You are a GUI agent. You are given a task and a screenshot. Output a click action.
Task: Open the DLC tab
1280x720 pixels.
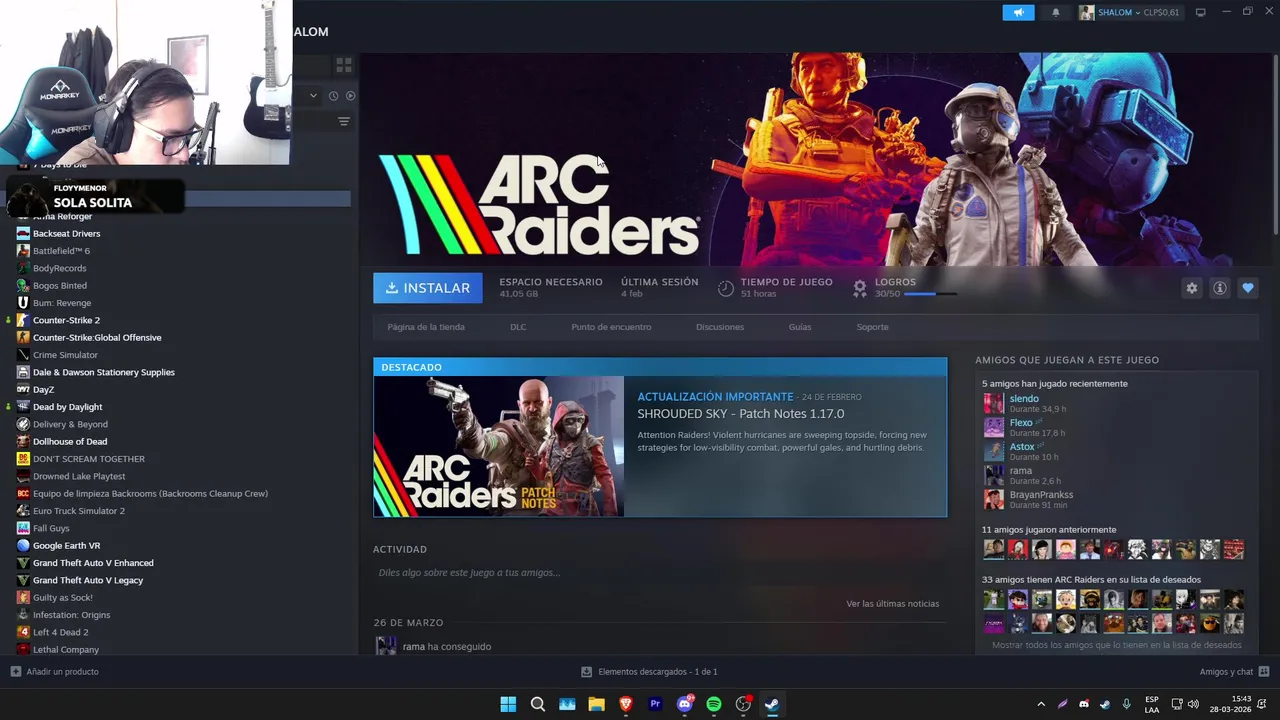pos(518,327)
